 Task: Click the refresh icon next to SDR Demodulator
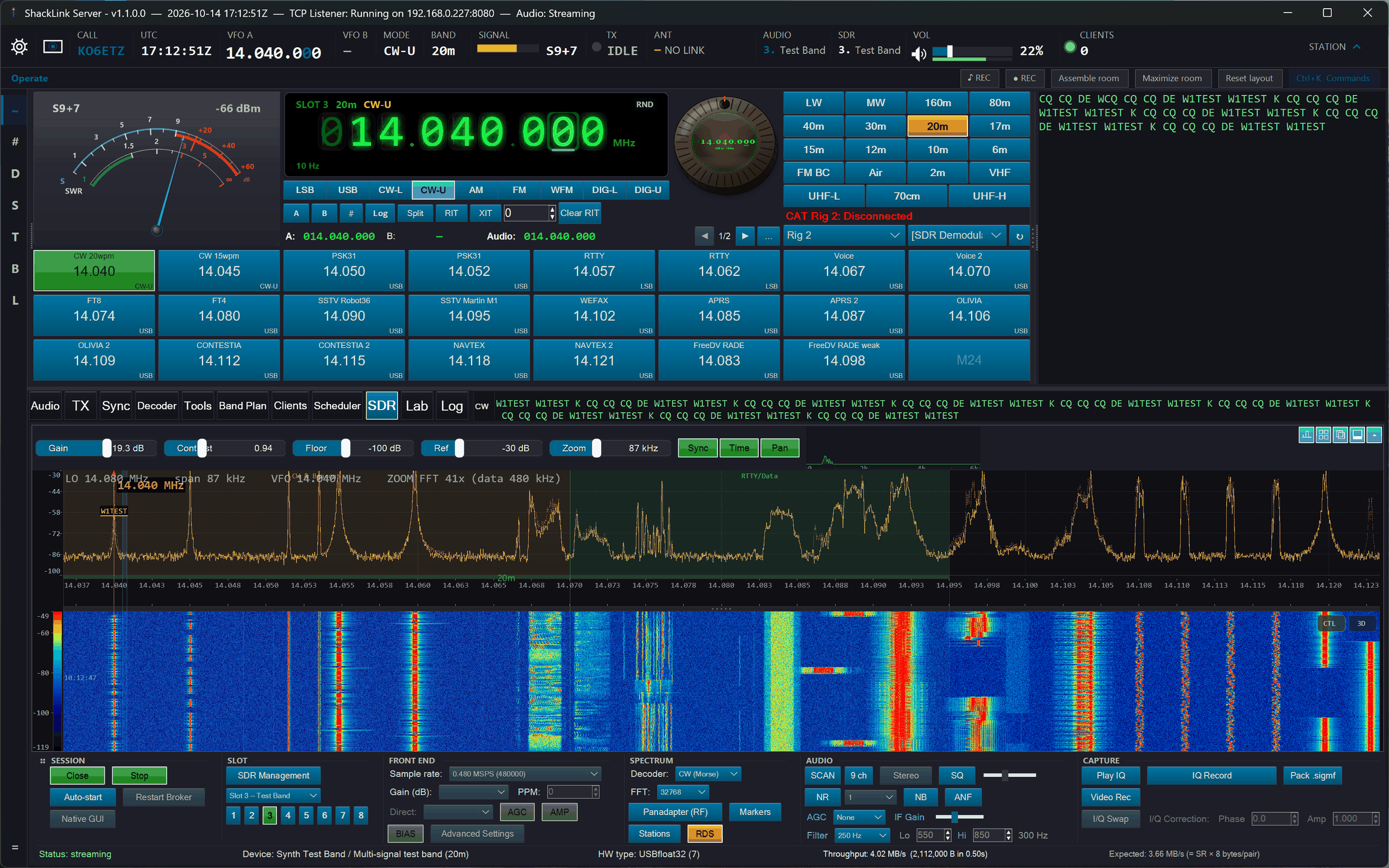tap(1020, 236)
